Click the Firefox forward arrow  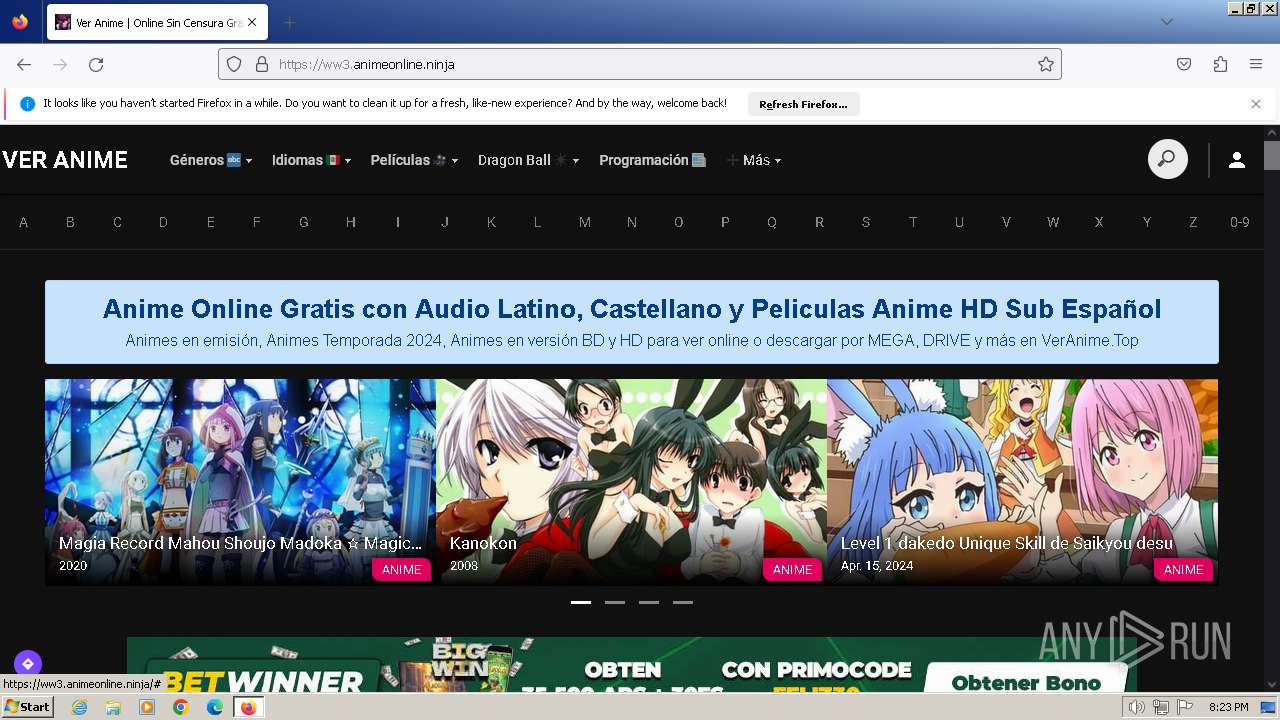point(60,64)
